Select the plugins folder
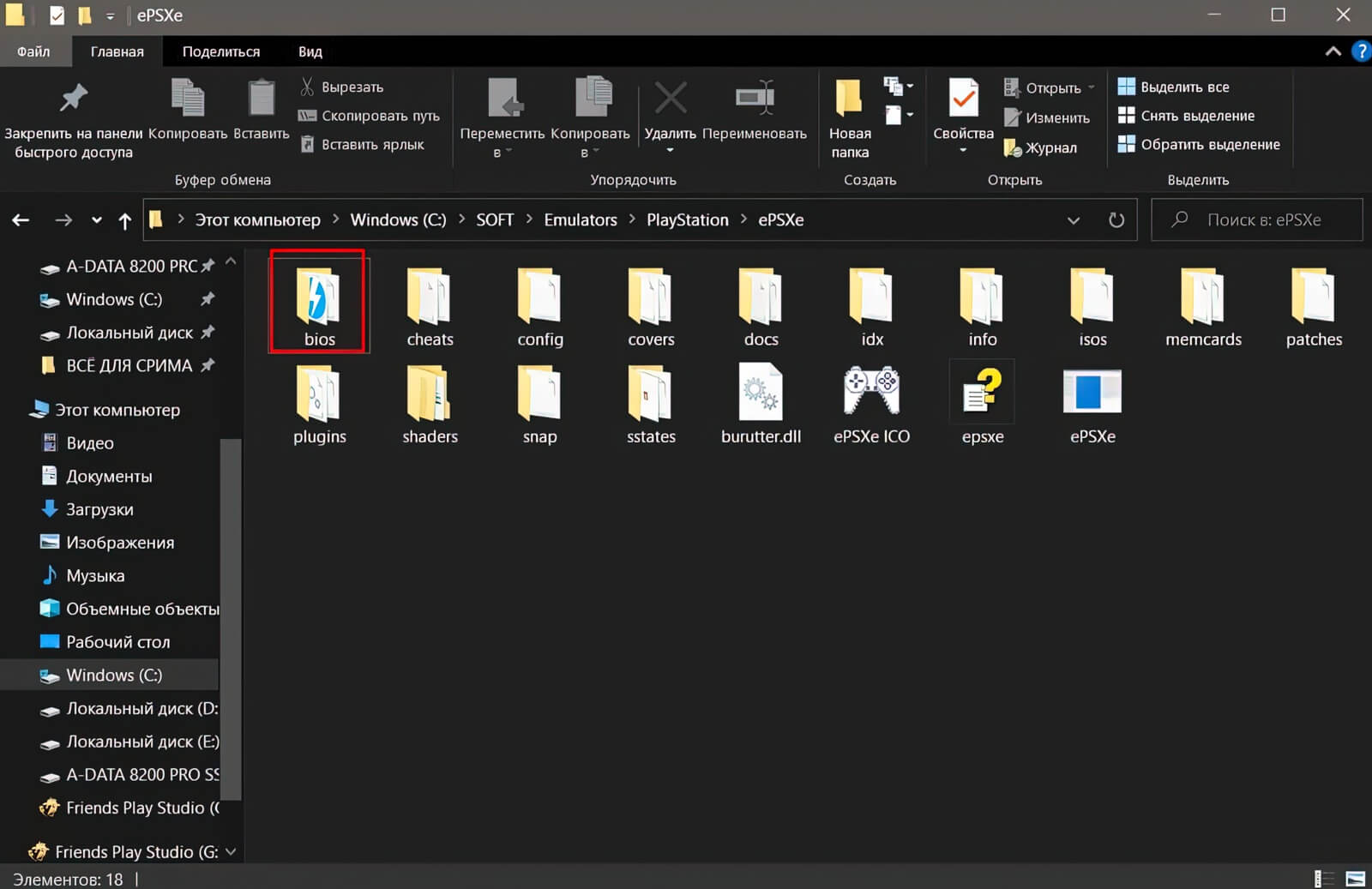The height and width of the screenshot is (889, 1372). click(x=319, y=404)
